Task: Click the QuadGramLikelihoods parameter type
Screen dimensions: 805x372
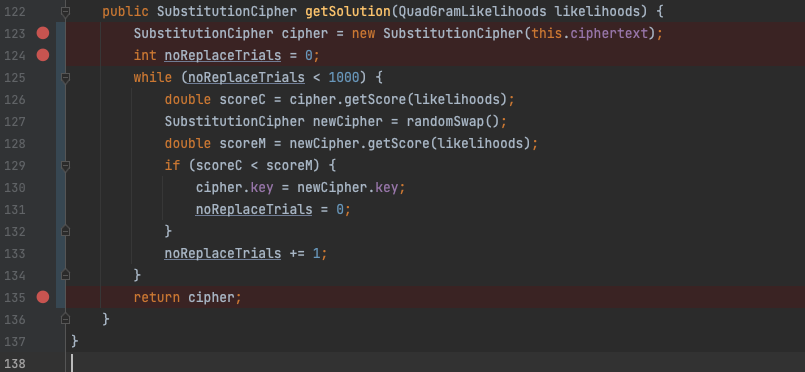Action: pyautogui.click(x=471, y=11)
